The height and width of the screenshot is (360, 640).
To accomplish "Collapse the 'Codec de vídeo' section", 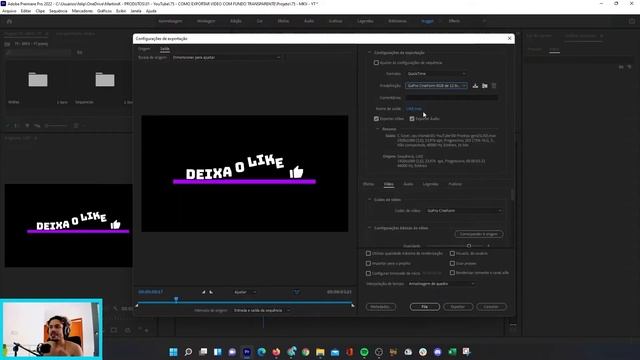I will 369,200.
